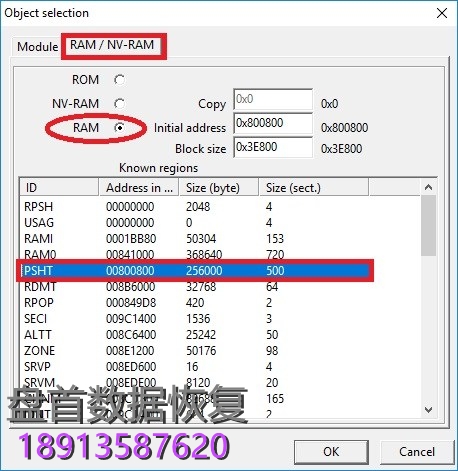
Task: Click size value 25242 cell
Action: 201,335
